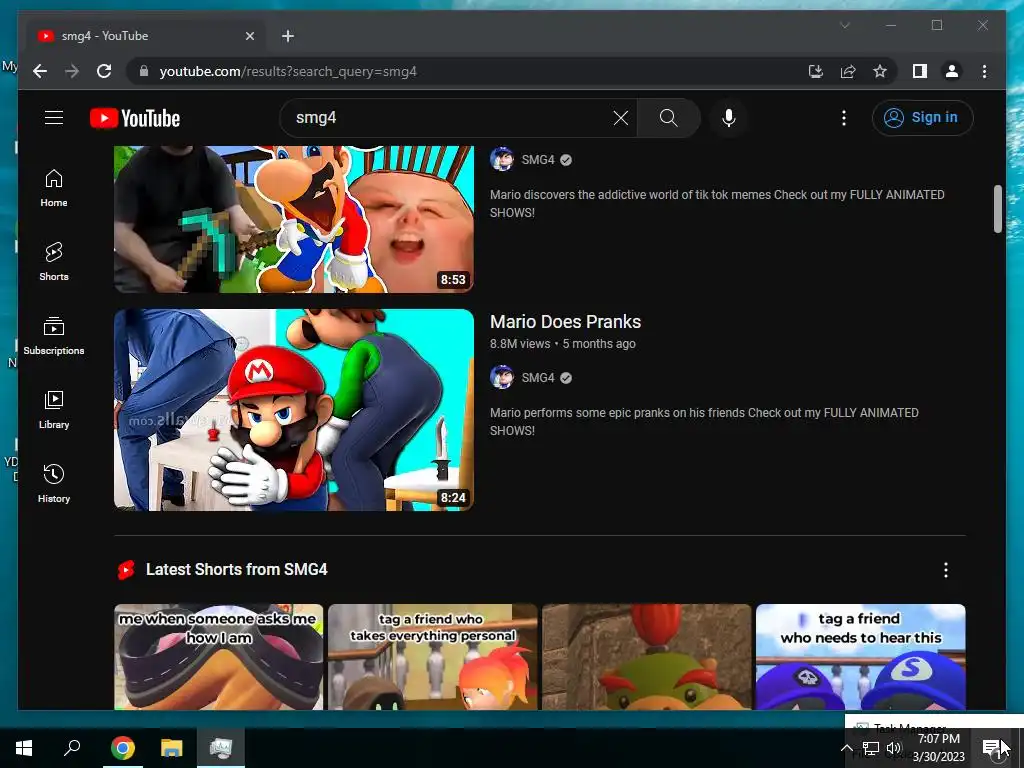This screenshot has height=768, width=1024.
Task: Go back with browser back arrow
Action: click(x=40, y=71)
